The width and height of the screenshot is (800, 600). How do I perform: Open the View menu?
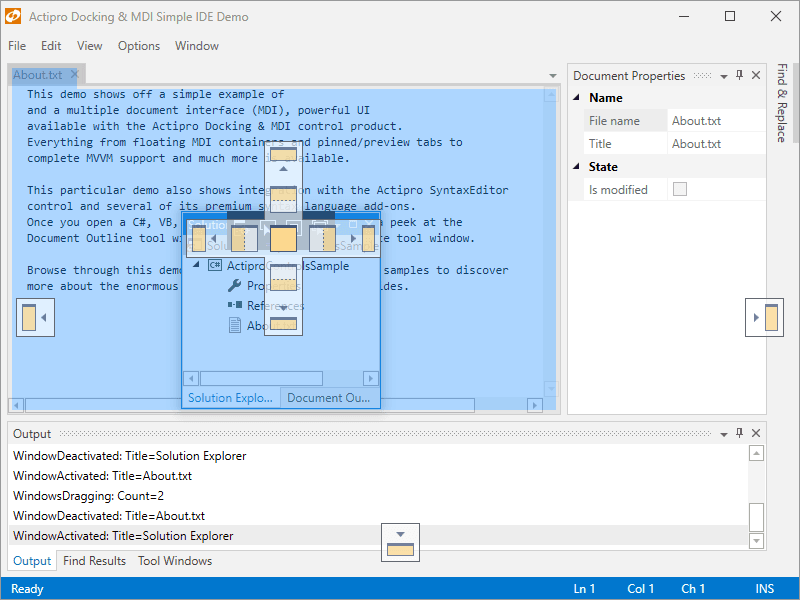coord(89,45)
